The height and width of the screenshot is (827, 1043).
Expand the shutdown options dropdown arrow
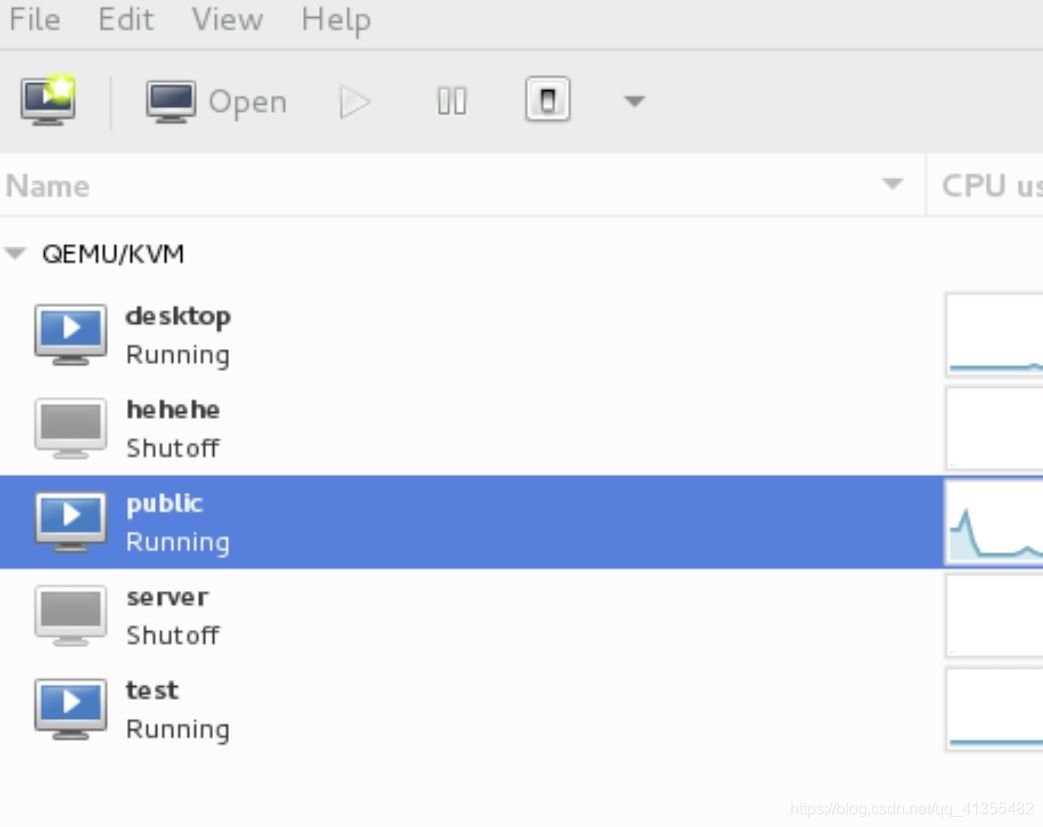pos(634,101)
